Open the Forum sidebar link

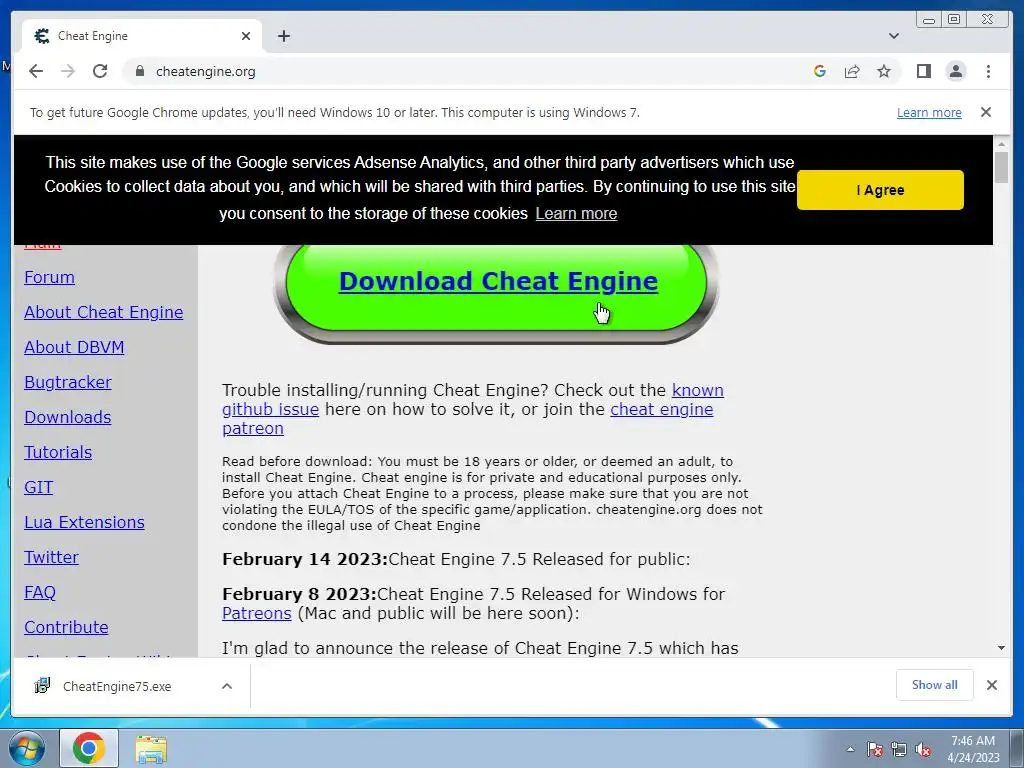pos(50,278)
